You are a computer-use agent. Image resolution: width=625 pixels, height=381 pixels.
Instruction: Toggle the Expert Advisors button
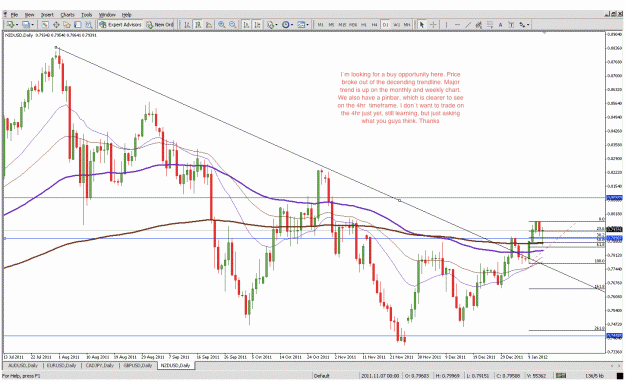pos(120,25)
